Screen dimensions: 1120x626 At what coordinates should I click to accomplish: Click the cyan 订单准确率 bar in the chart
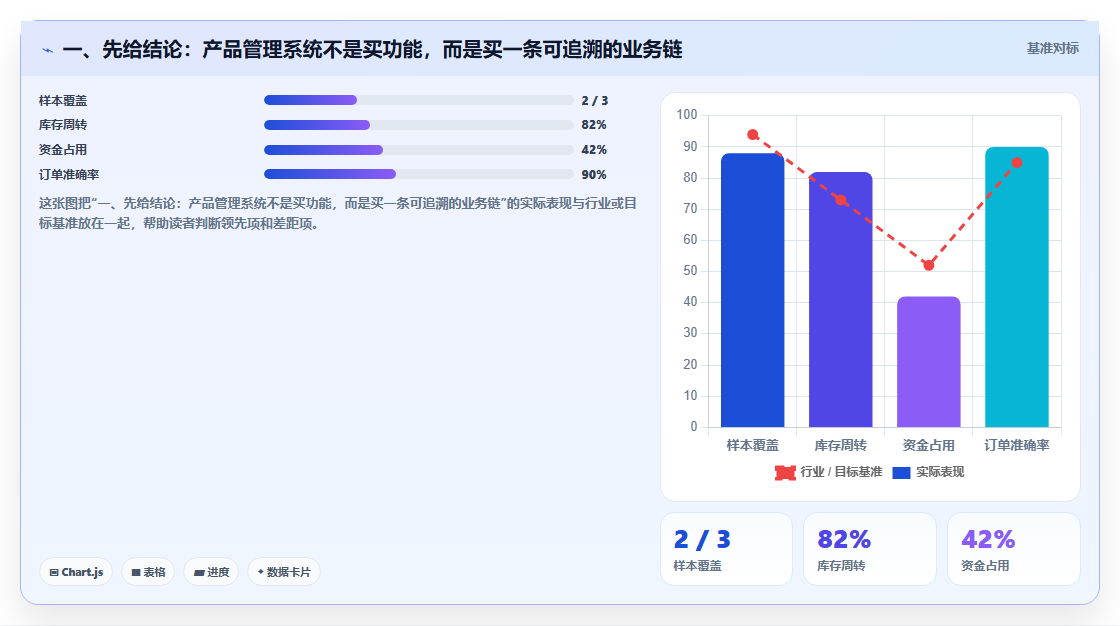[x=1016, y=287]
